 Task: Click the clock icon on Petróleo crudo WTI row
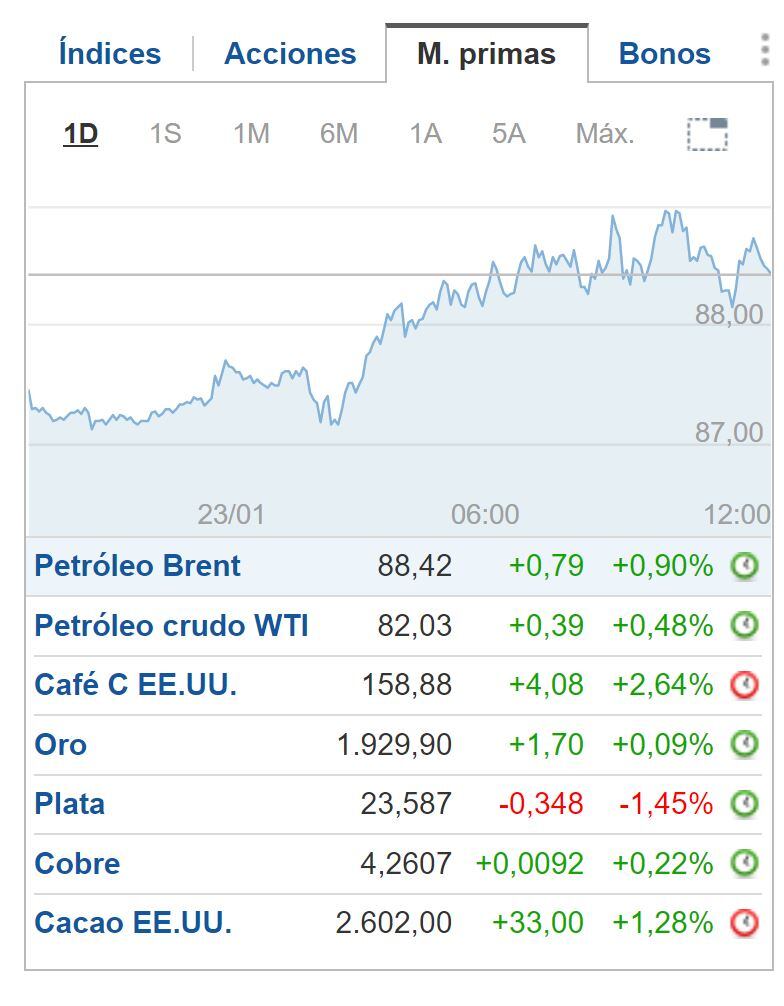[x=744, y=626]
